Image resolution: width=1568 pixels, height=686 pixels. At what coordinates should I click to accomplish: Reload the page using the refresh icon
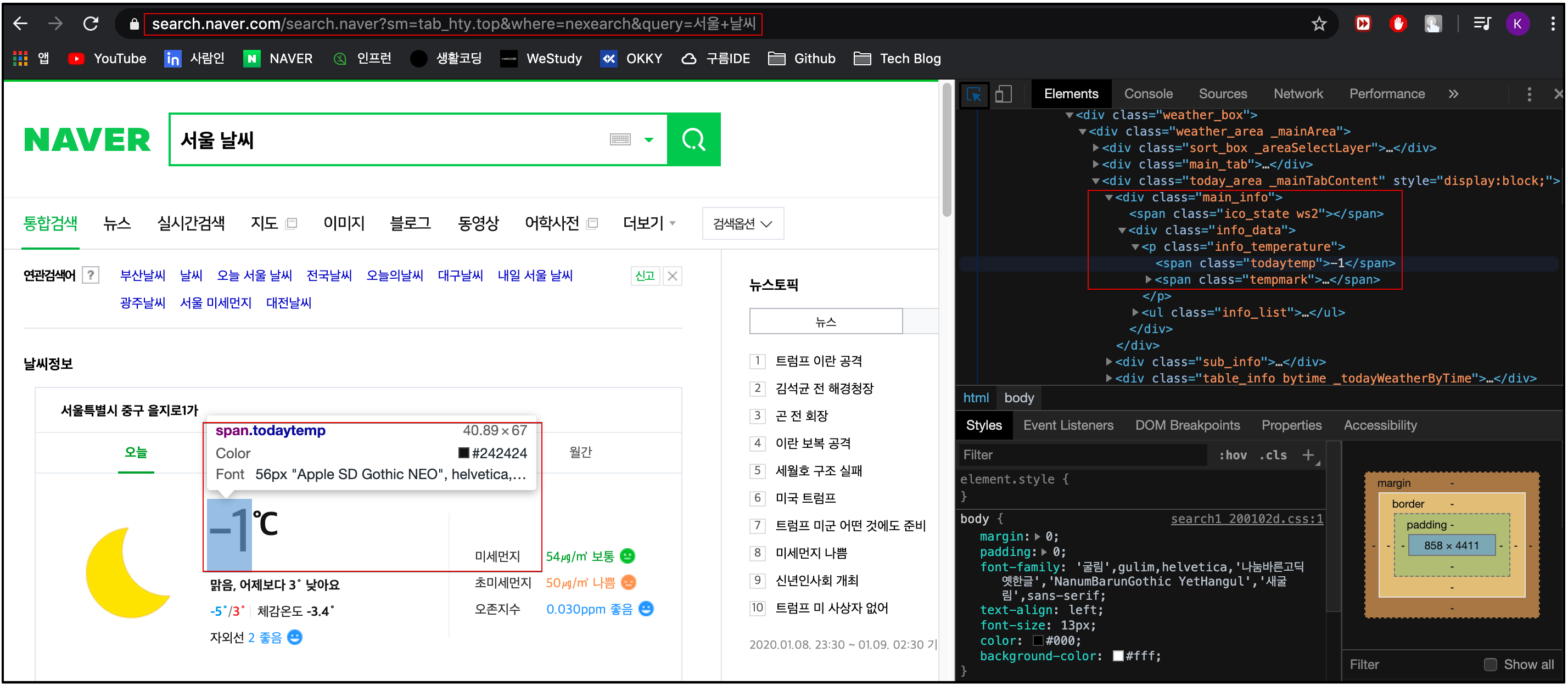(91, 24)
